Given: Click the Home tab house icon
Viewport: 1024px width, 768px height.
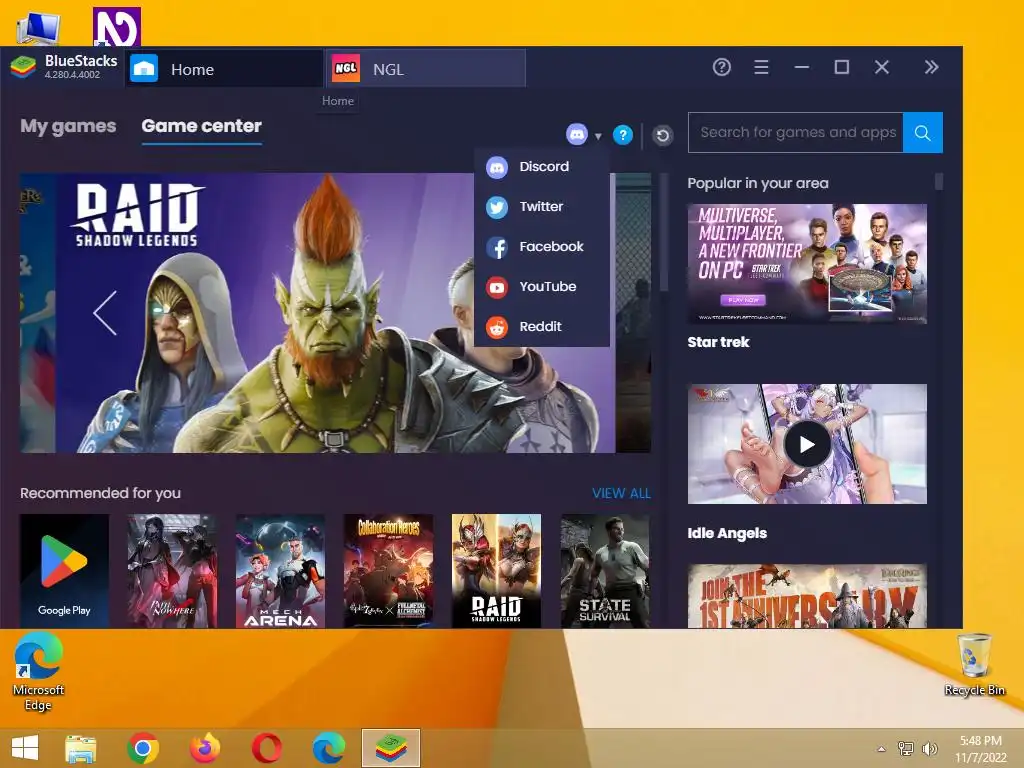Looking at the screenshot, I should [x=144, y=69].
